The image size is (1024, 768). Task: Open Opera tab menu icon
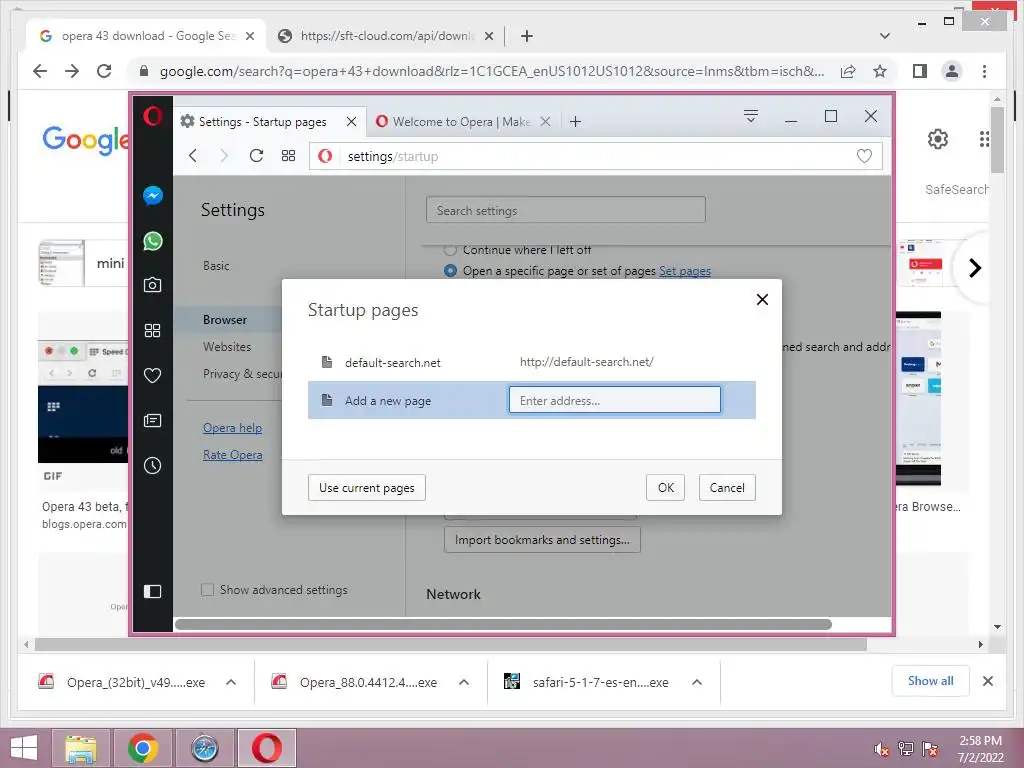tap(751, 116)
